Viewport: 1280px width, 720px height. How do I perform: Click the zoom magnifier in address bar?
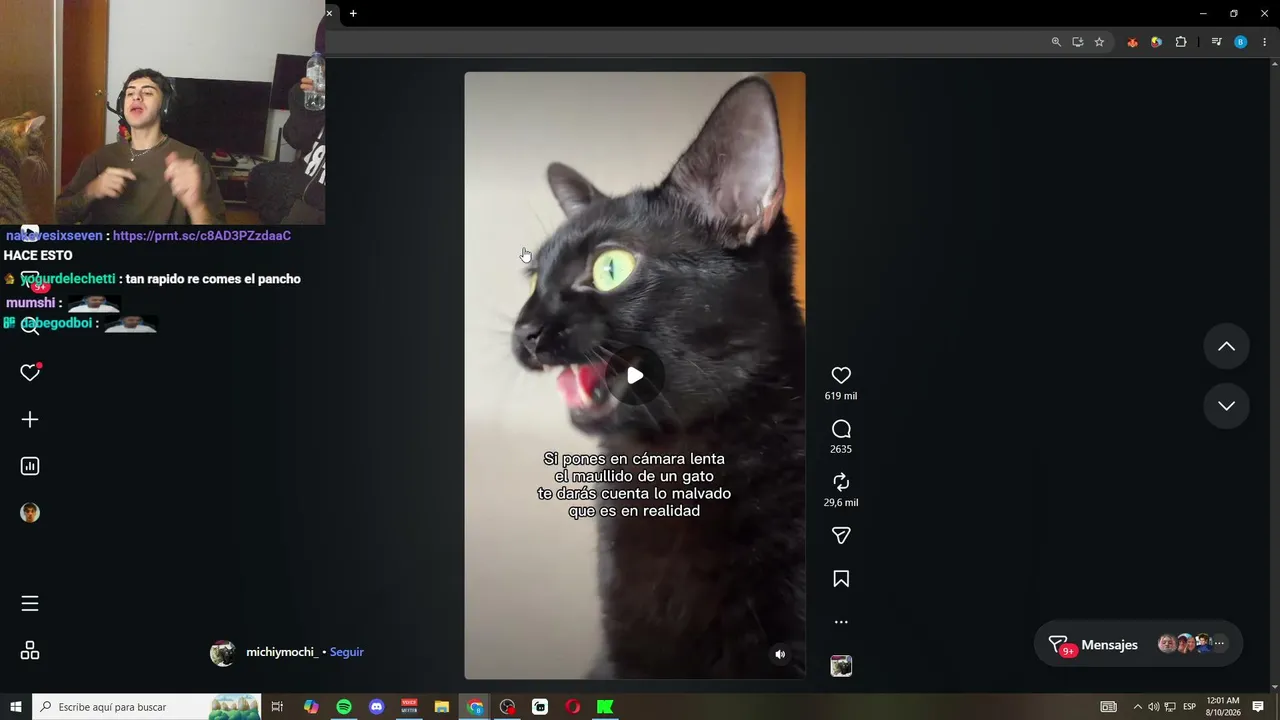[x=1056, y=42]
